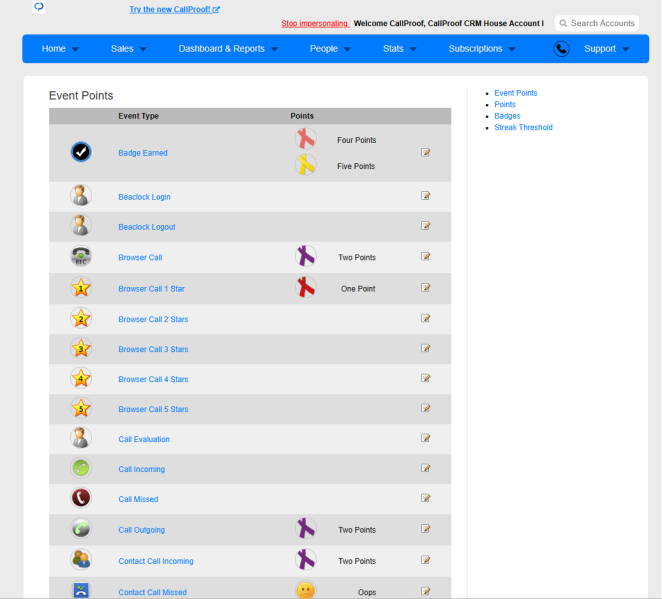The image size is (662, 599).
Task: Click the One Point red ribbon icon
Action: click(x=306, y=288)
